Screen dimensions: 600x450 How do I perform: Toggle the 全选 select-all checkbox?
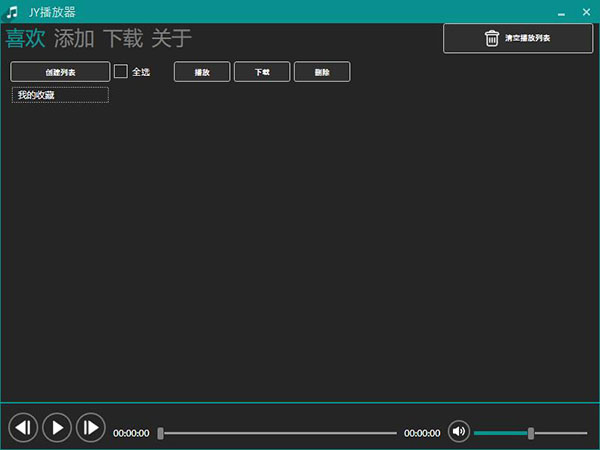[x=121, y=71]
